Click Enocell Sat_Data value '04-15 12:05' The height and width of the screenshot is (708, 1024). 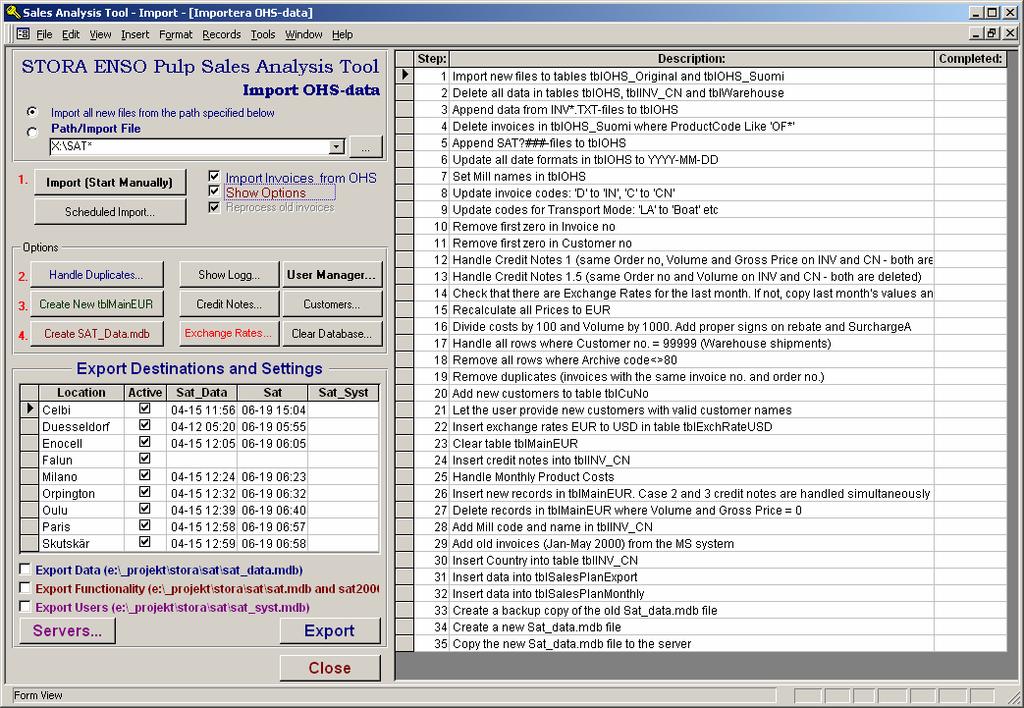click(x=202, y=443)
